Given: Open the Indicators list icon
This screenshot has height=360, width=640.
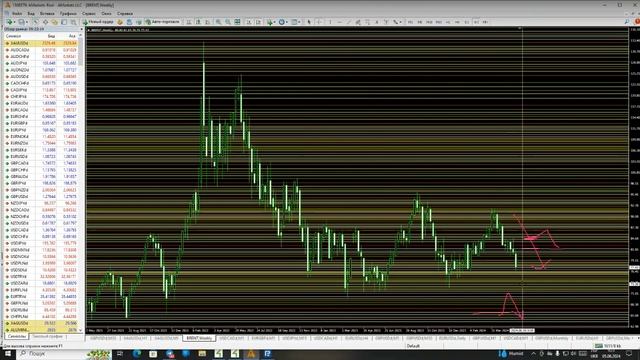Looking at the screenshot, I should click(269, 22).
